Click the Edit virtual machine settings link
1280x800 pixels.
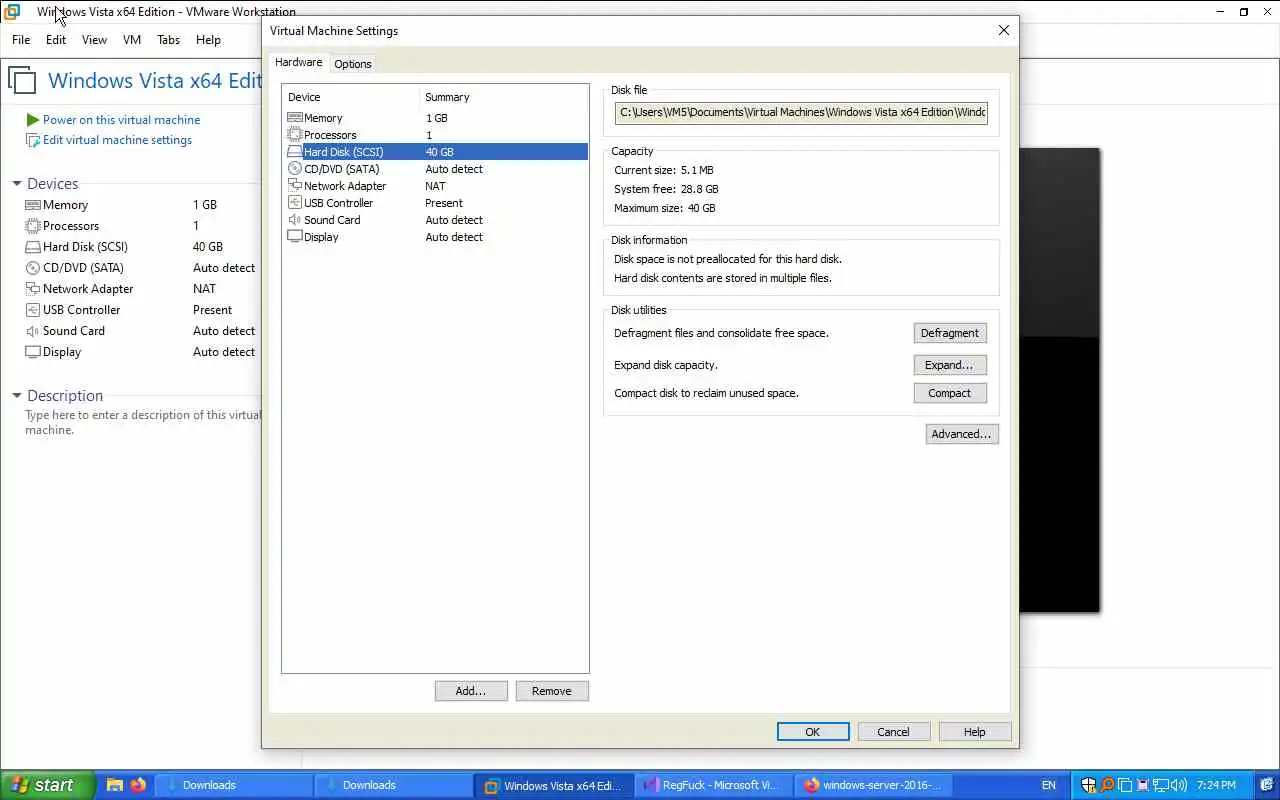tap(117, 140)
